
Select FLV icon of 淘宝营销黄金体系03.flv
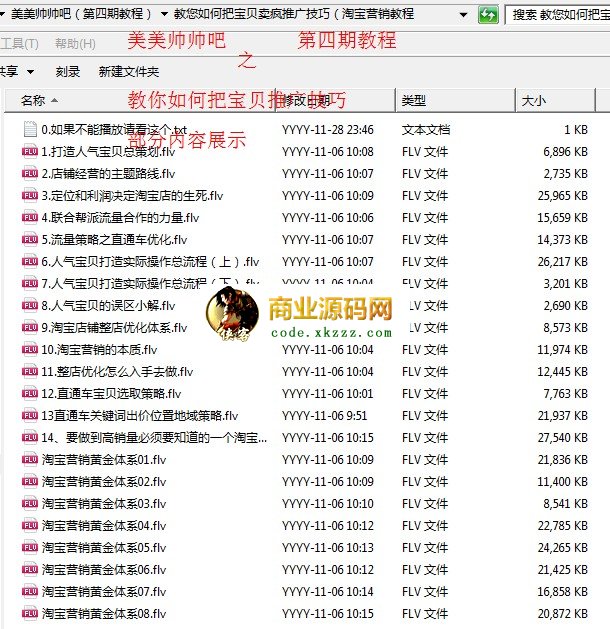30,503
